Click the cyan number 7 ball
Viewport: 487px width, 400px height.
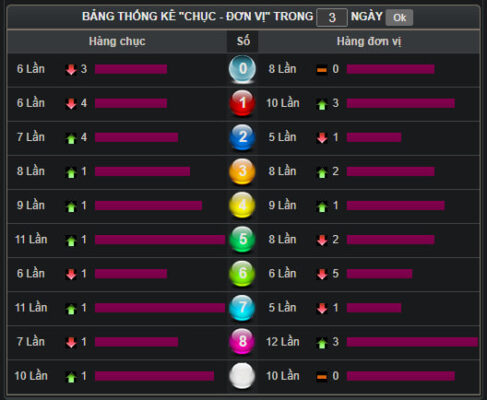pyautogui.click(x=242, y=308)
